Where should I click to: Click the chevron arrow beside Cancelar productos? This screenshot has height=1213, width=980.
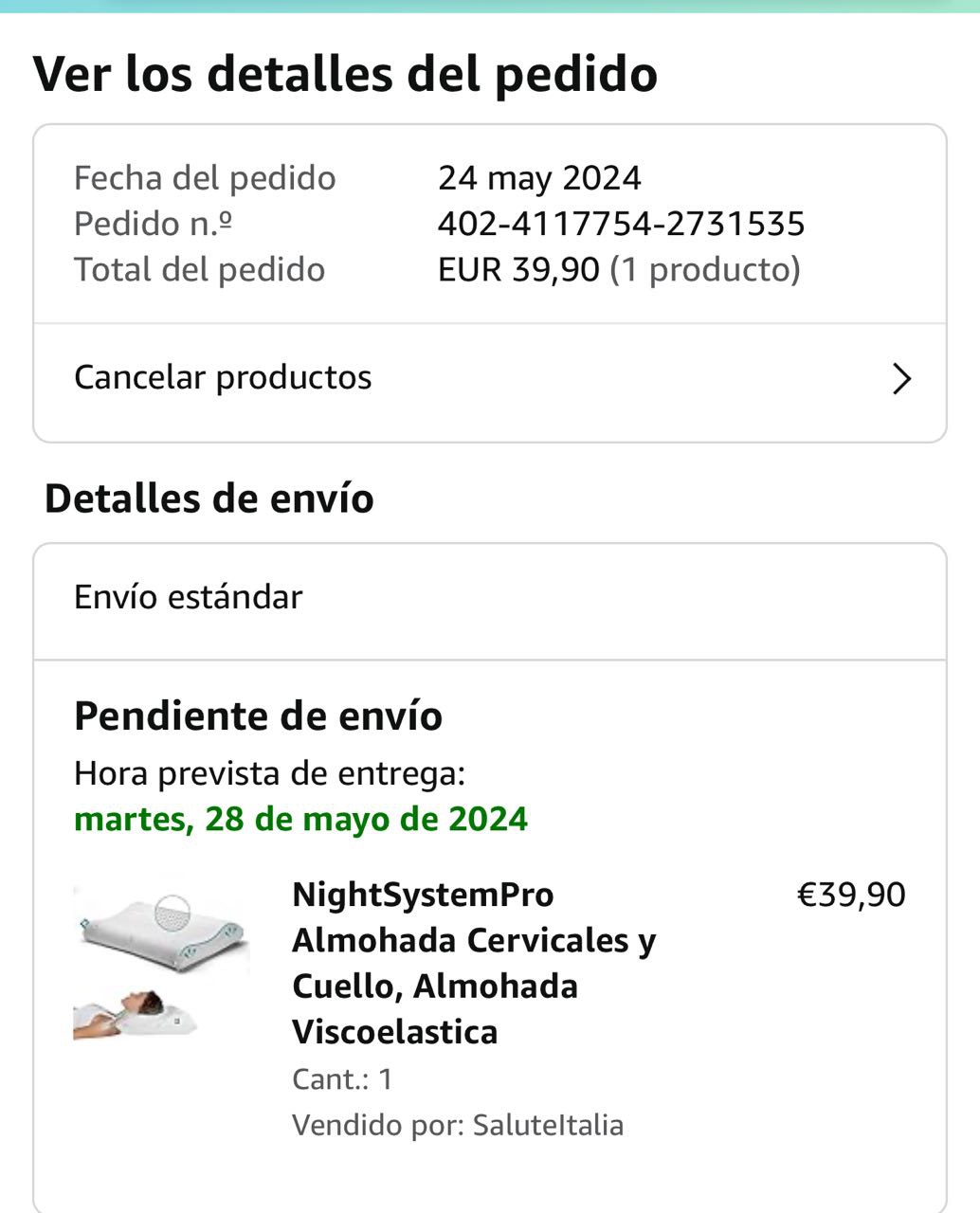tap(901, 379)
